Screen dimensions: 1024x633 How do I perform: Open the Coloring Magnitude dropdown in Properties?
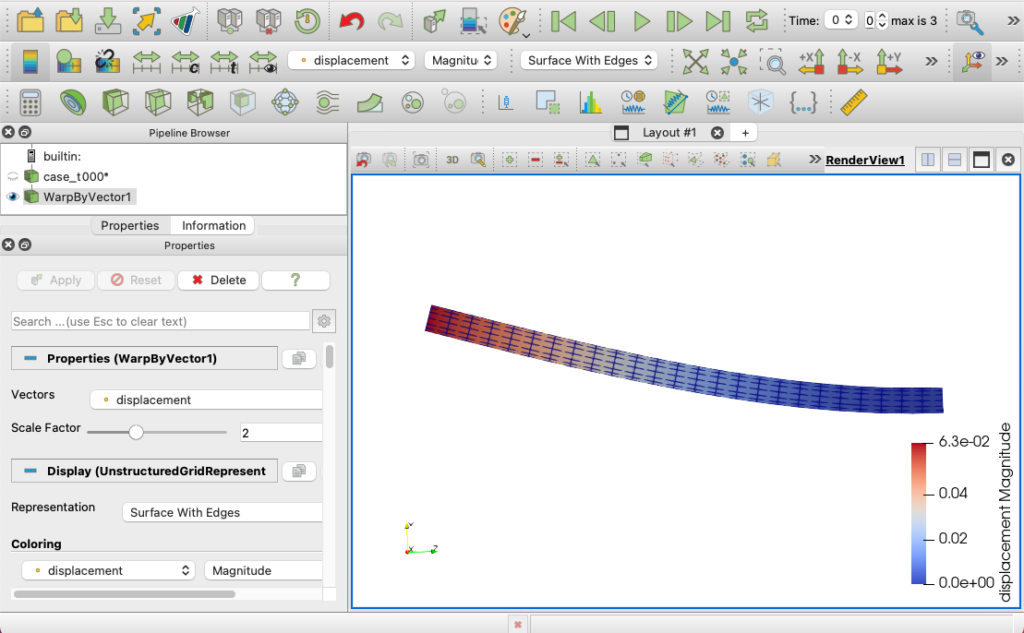[264, 570]
